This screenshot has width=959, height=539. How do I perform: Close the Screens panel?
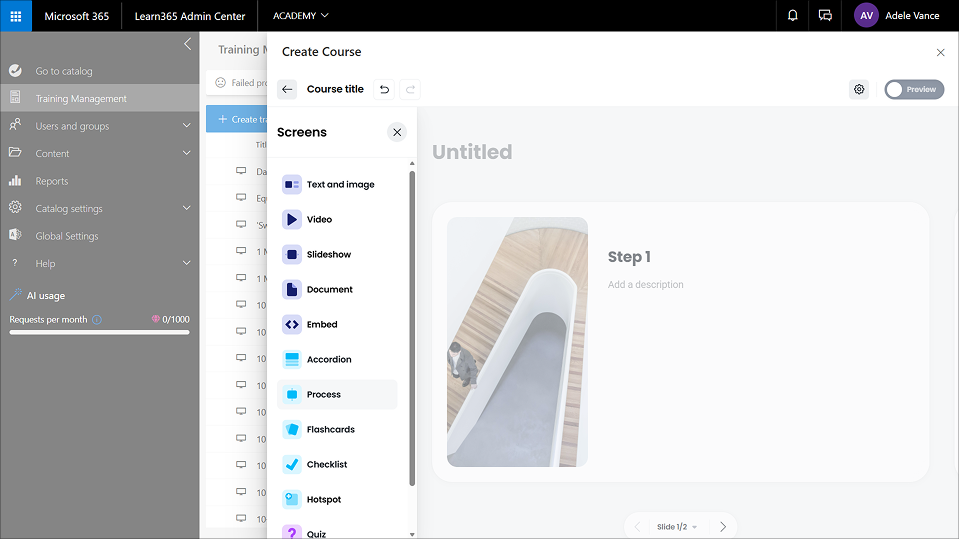[397, 132]
